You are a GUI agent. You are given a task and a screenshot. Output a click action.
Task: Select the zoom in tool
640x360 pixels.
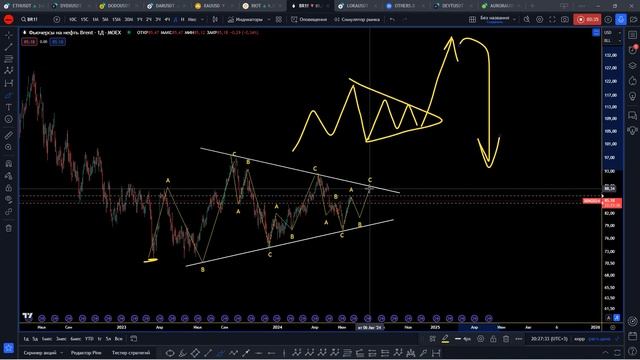click(x=9, y=147)
